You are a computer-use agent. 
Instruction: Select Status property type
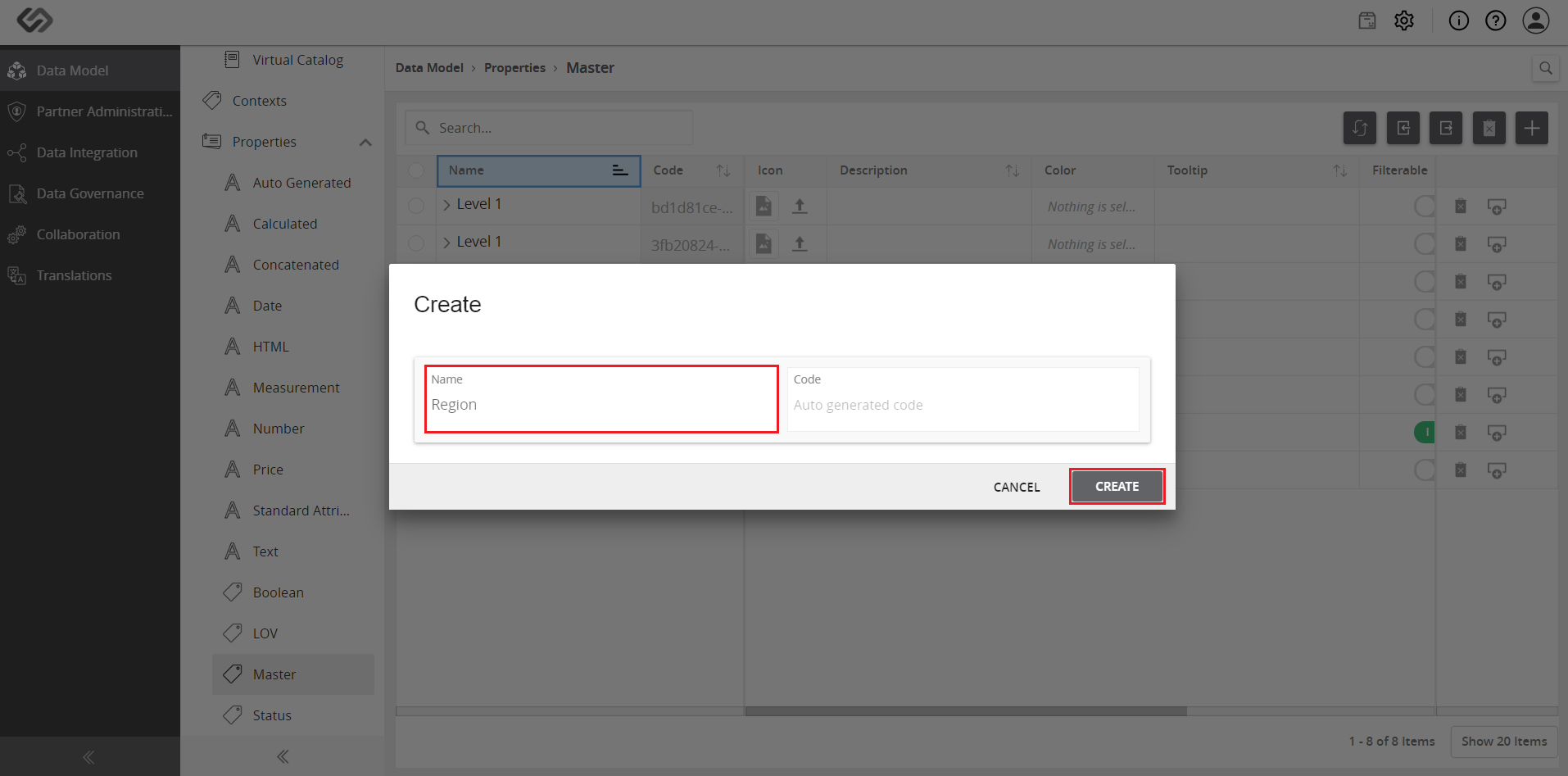click(x=272, y=715)
